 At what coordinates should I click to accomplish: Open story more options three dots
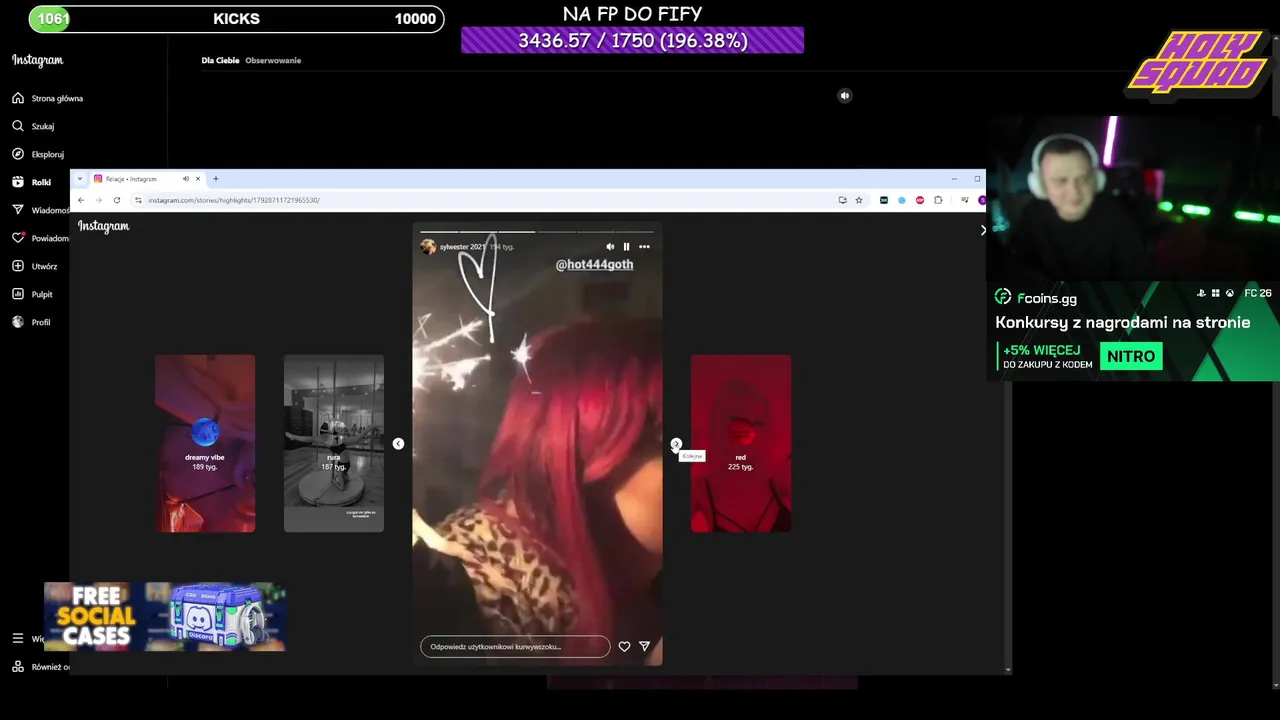(644, 247)
